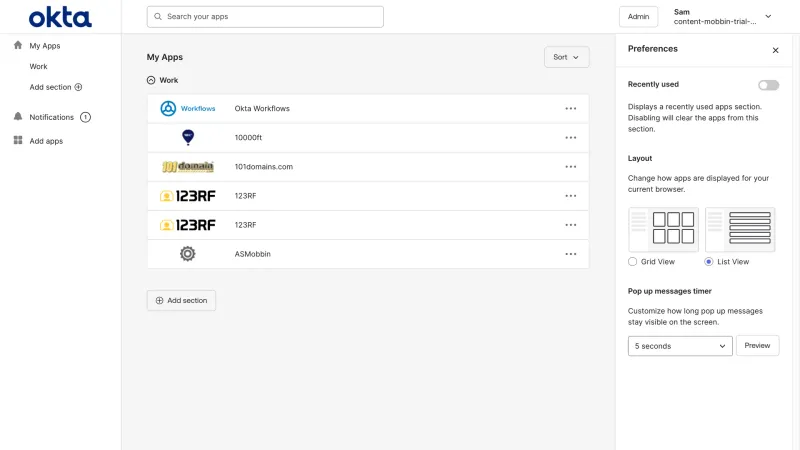Click the Okta Workflows app name
800x450 pixels.
click(x=262, y=108)
